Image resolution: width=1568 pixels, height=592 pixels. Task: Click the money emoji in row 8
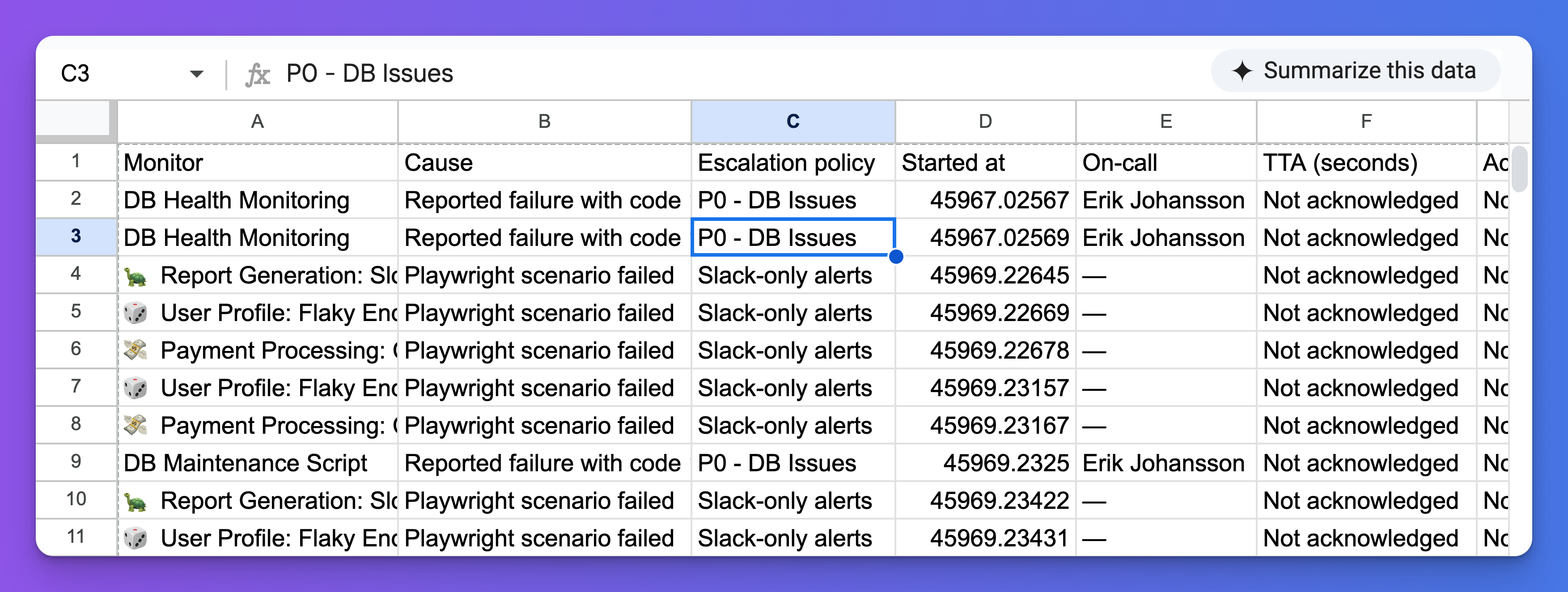(x=137, y=425)
